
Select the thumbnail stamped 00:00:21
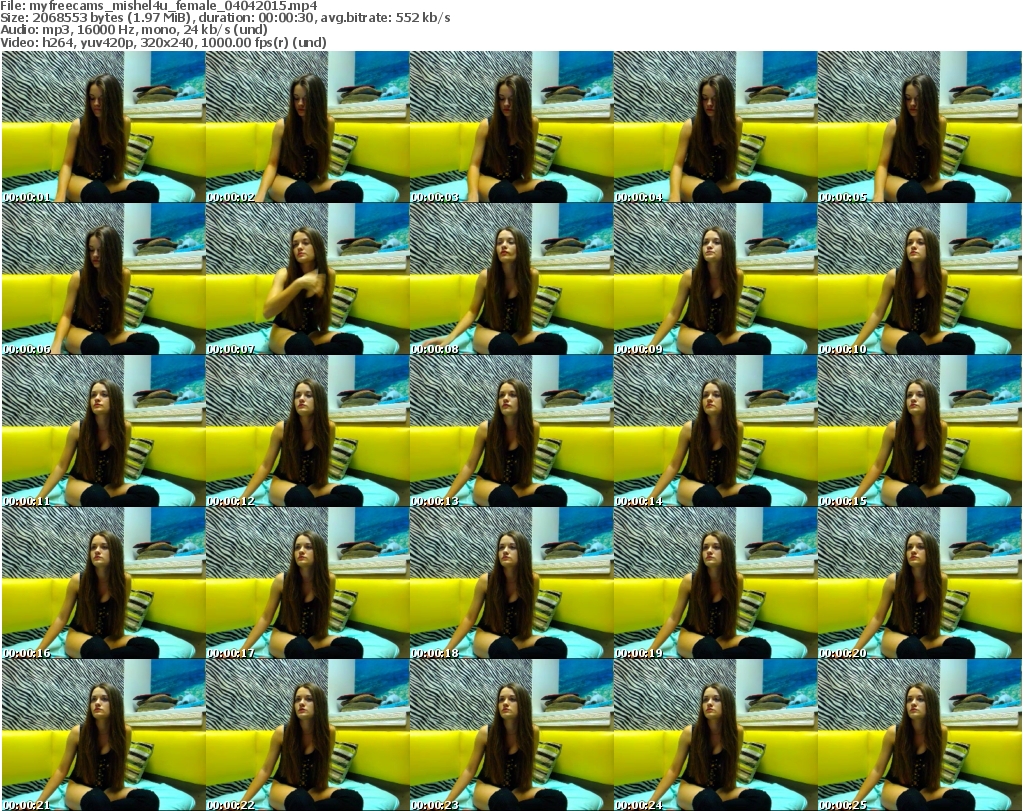104,735
